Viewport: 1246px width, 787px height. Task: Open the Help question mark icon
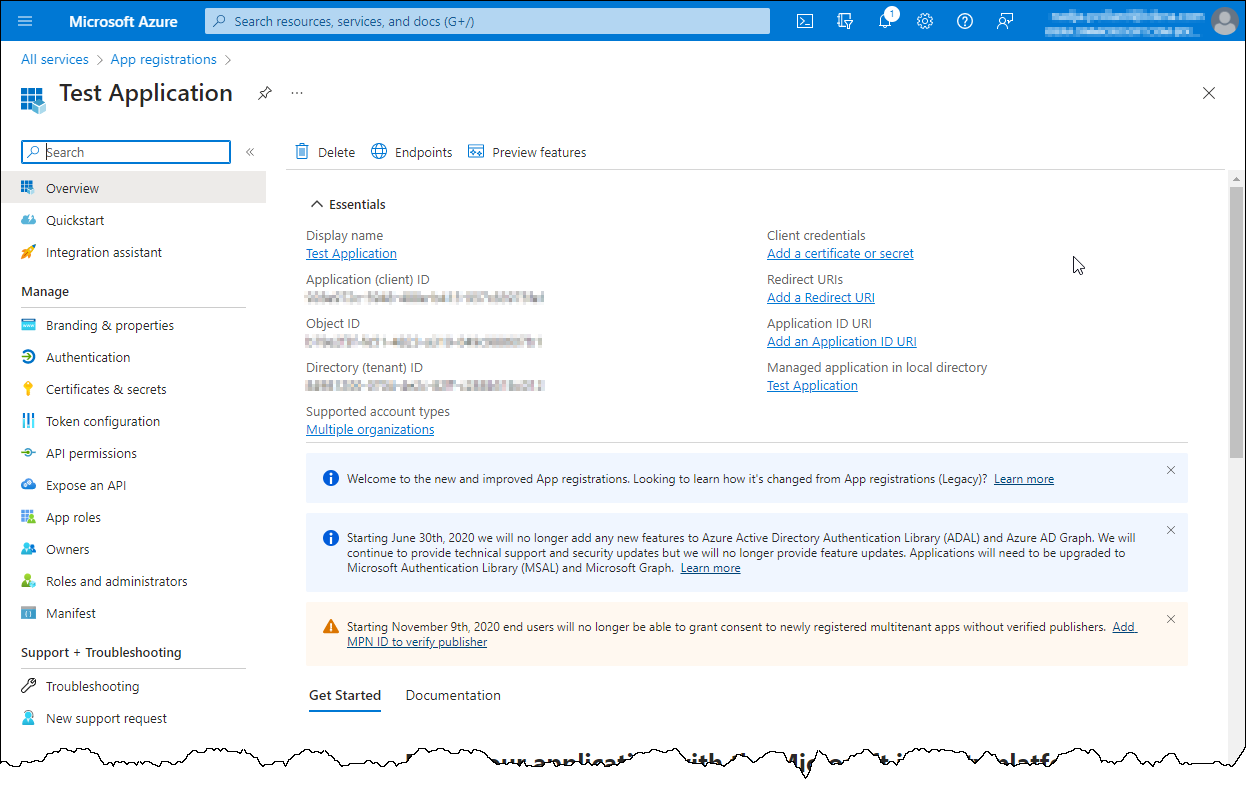pyautogui.click(x=965, y=21)
